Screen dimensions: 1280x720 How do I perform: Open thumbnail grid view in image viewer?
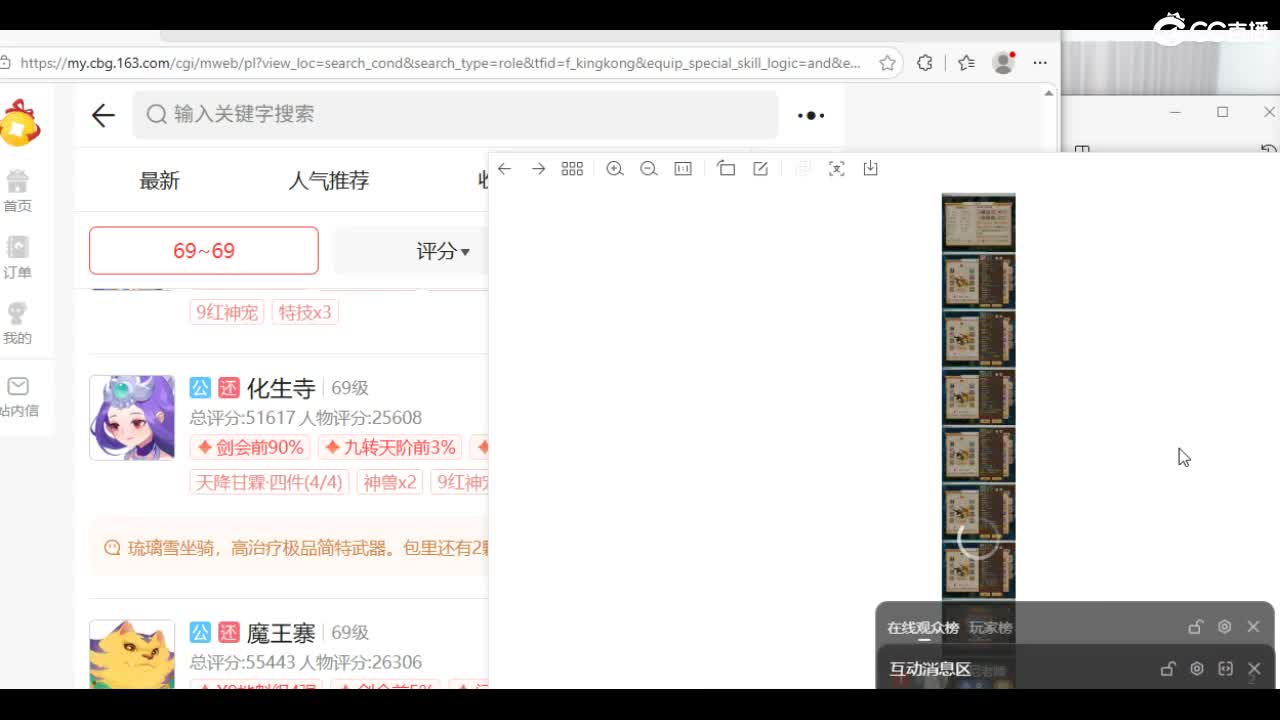pos(572,169)
